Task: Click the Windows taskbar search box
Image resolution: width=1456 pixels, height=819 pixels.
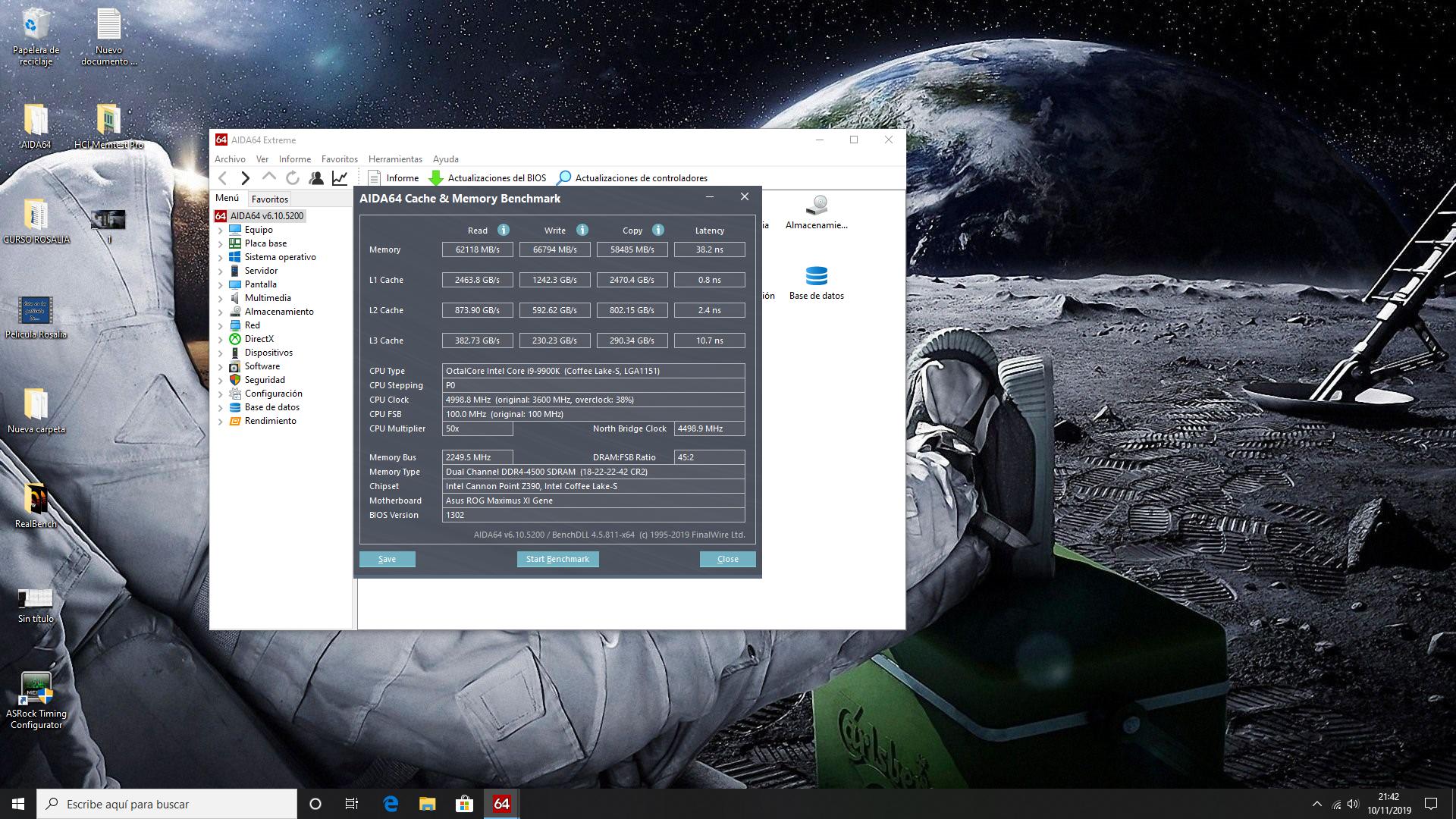Action: (x=167, y=804)
